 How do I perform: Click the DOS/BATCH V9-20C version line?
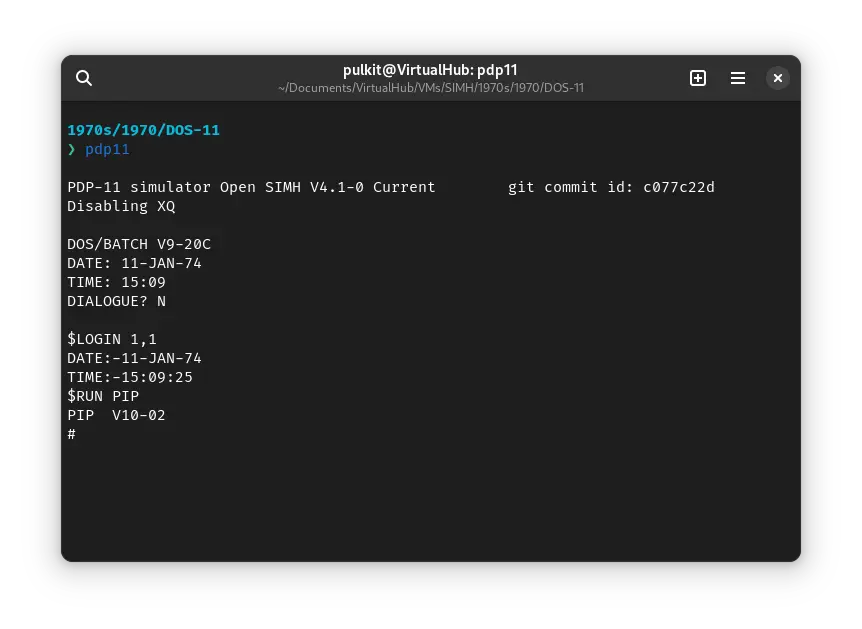point(139,244)
